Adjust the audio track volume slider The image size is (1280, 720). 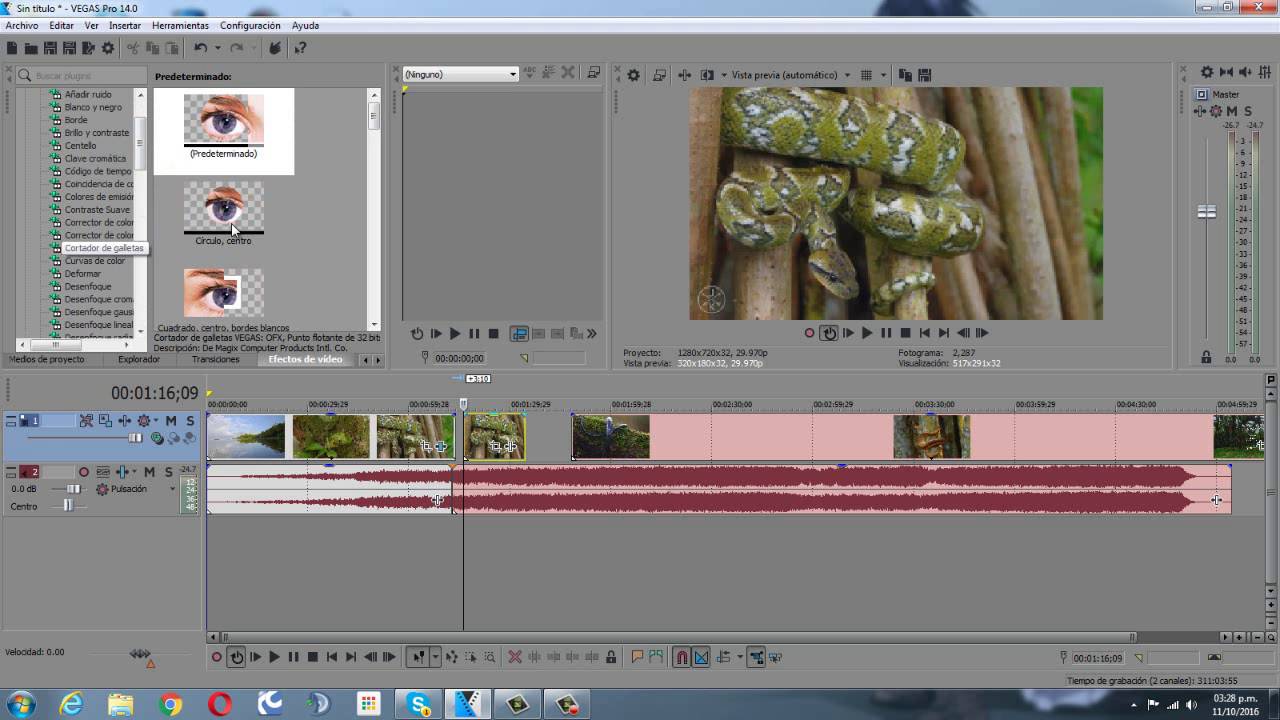[72, 489]
